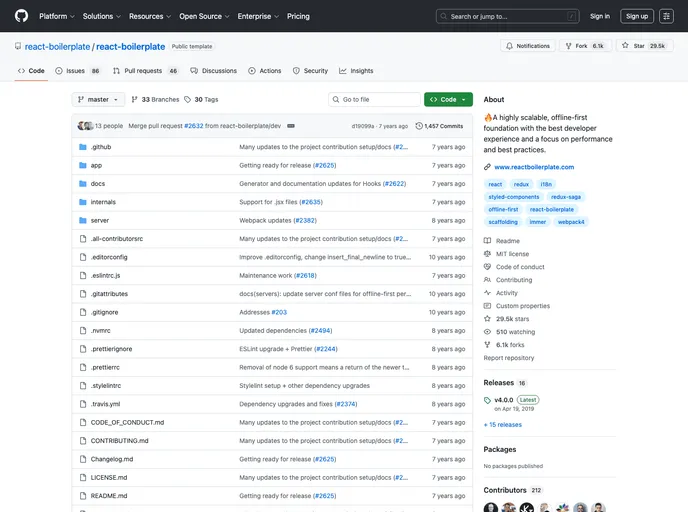Switch to the Issues tab
This screenshot has height=512, width=688.
[77, 71]
